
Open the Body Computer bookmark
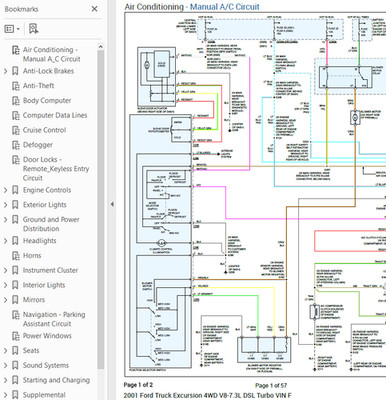(x=47, y=101)
